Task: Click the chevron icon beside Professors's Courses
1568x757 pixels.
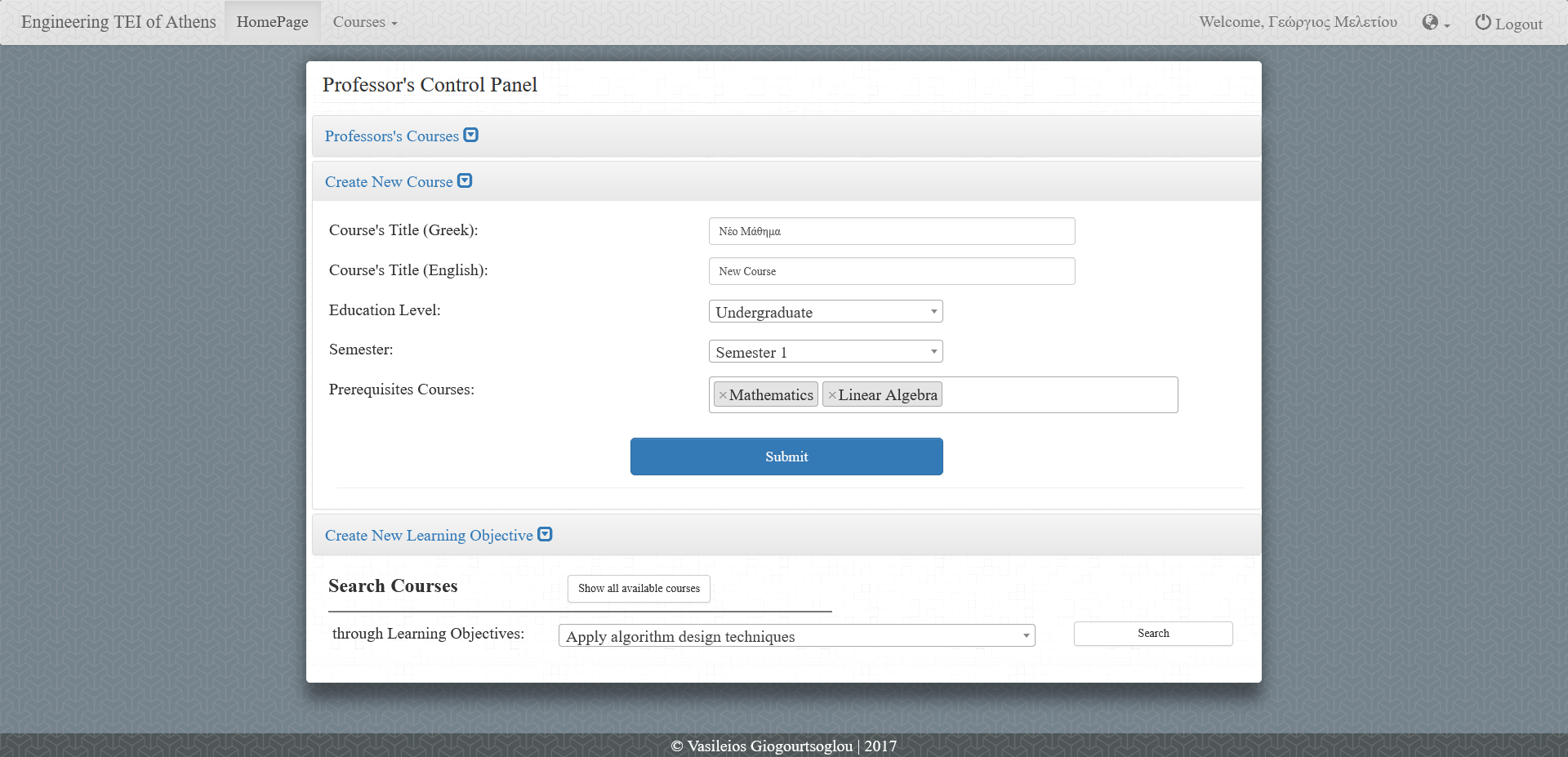Action: 470,135
